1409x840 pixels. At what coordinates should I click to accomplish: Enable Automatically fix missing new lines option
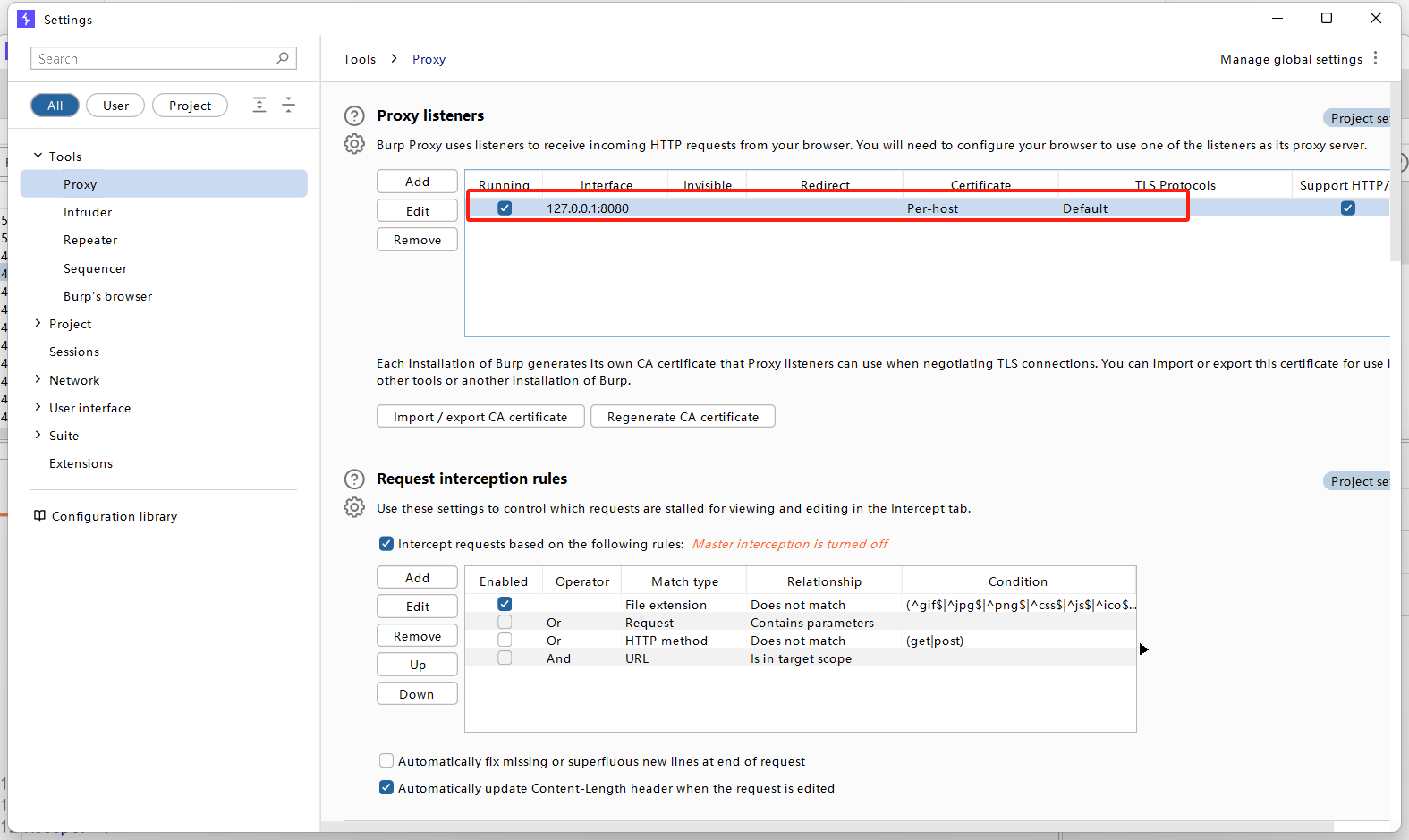386,761
